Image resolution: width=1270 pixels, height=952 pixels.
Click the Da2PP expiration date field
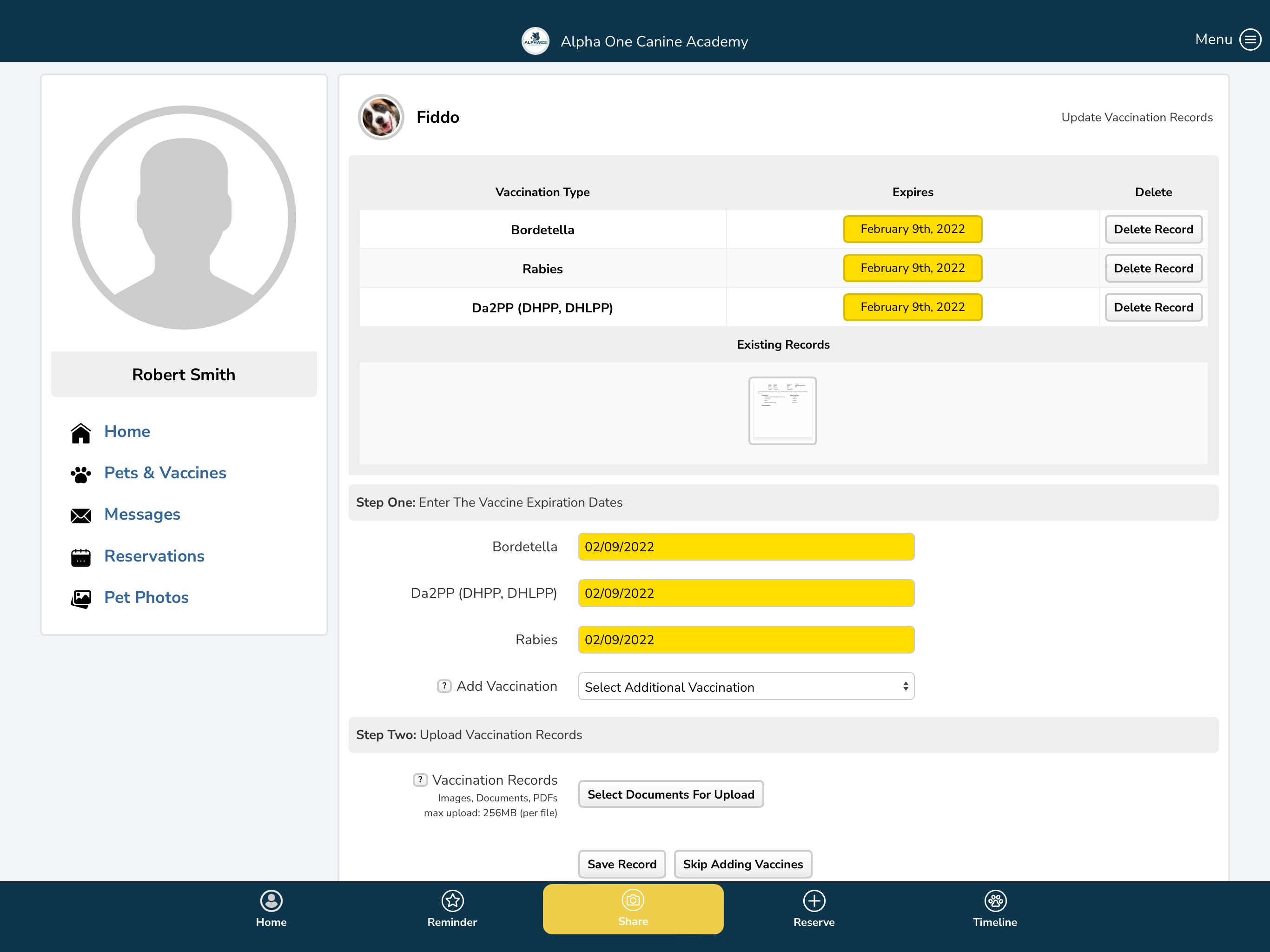tap(746, 594)
